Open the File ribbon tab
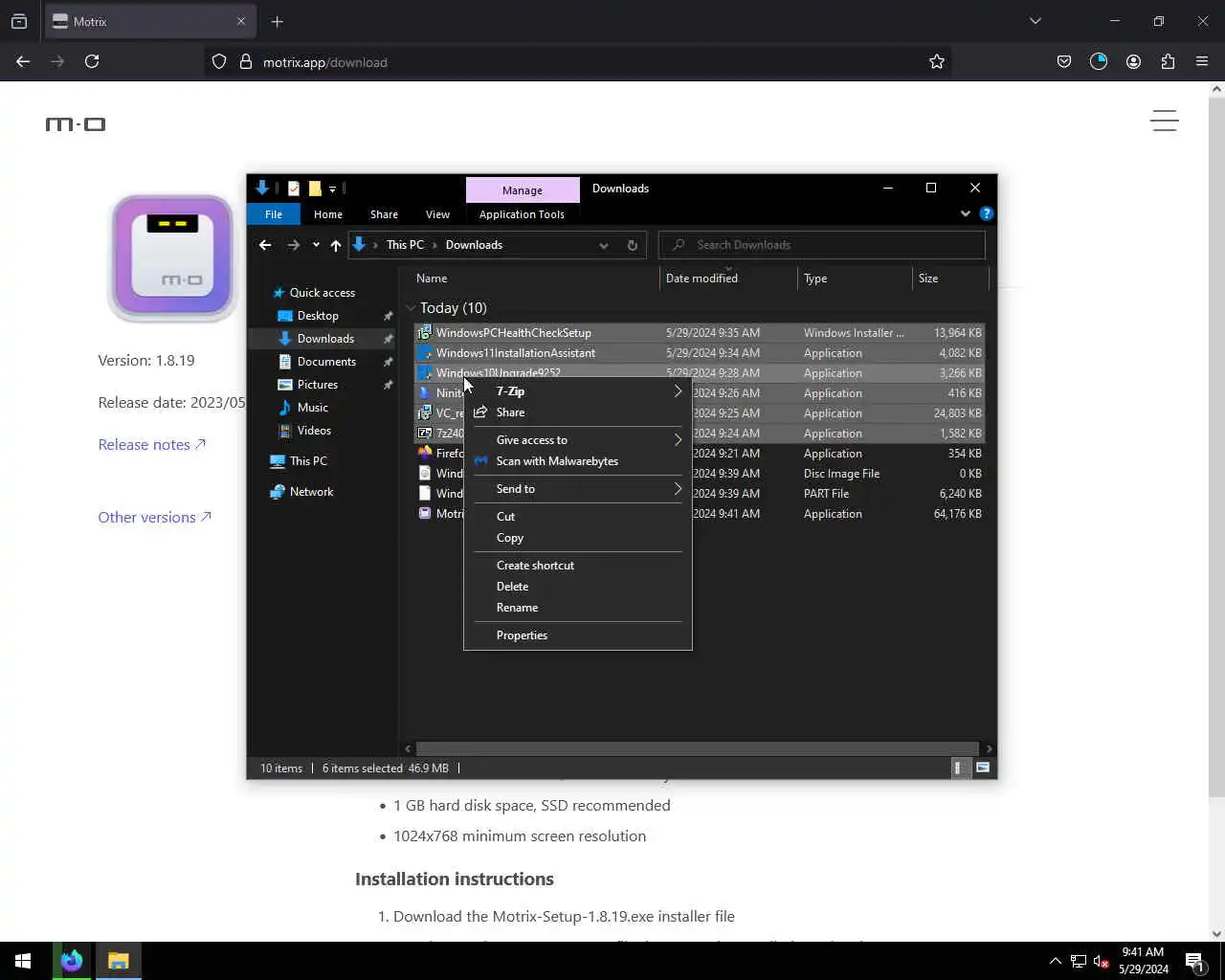Screen dimensions: 1225x980 [x=274, y=214]
